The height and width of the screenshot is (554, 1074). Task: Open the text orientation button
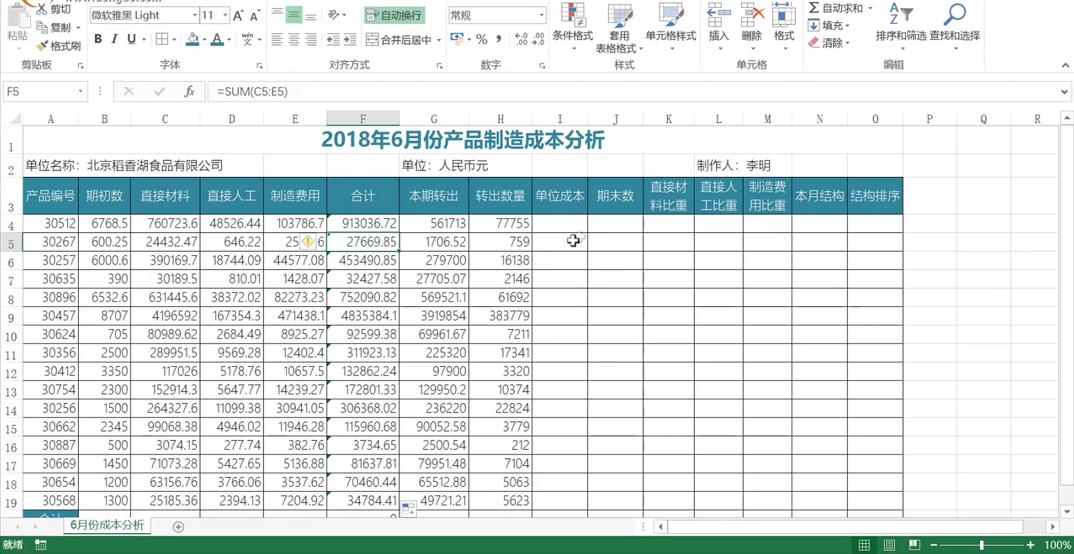[x=336, y=14]
